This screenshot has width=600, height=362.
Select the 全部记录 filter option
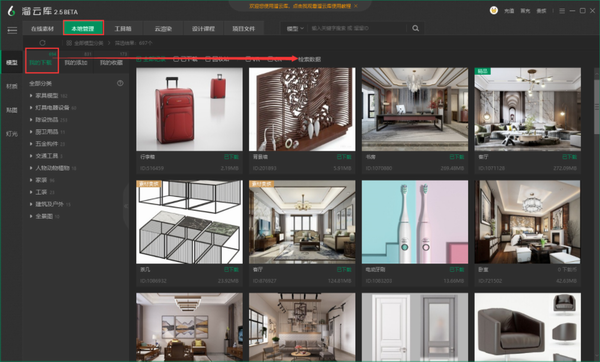pos(151,59)
